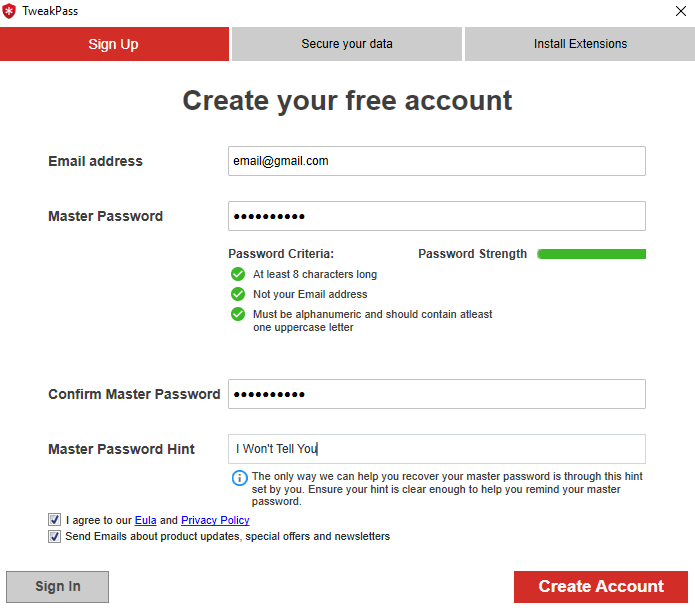Disable product update emails checkbox
Viewport: 695px width, 610px height.
point(54,537)
